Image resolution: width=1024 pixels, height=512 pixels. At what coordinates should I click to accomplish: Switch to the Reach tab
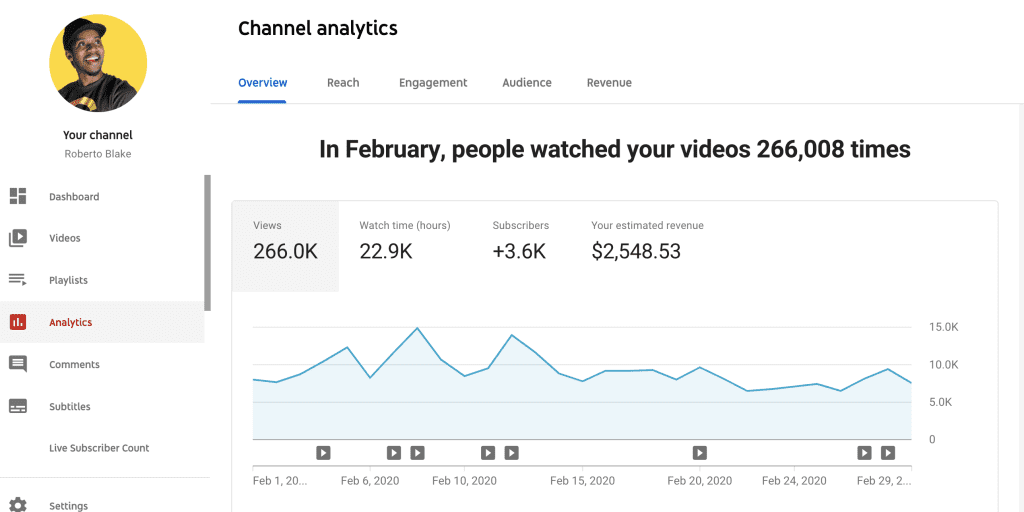point(343,83)
